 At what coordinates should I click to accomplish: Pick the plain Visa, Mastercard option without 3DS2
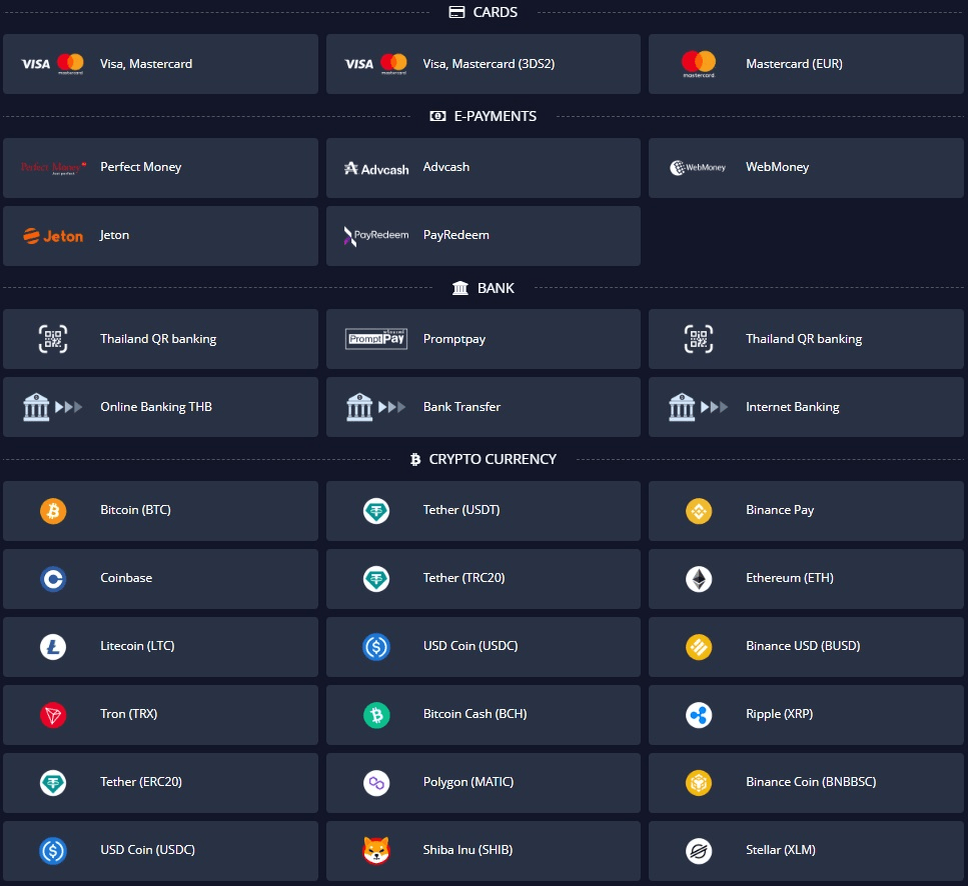[x=161, y=64]
